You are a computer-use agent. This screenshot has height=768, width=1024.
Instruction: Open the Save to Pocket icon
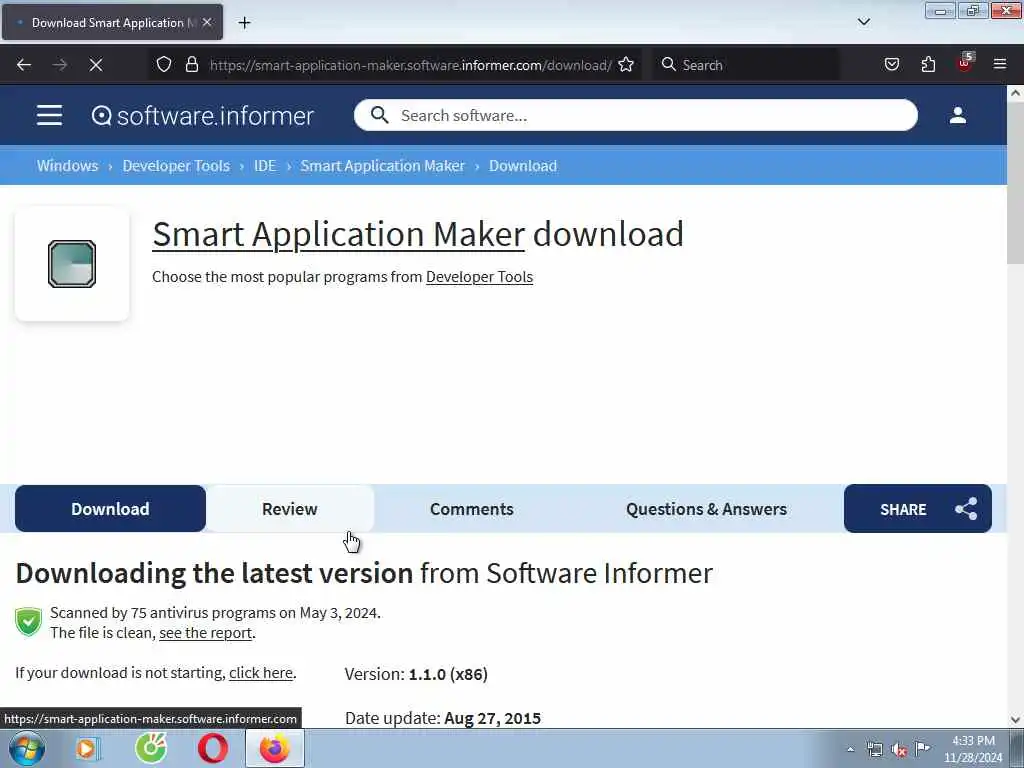891,65
